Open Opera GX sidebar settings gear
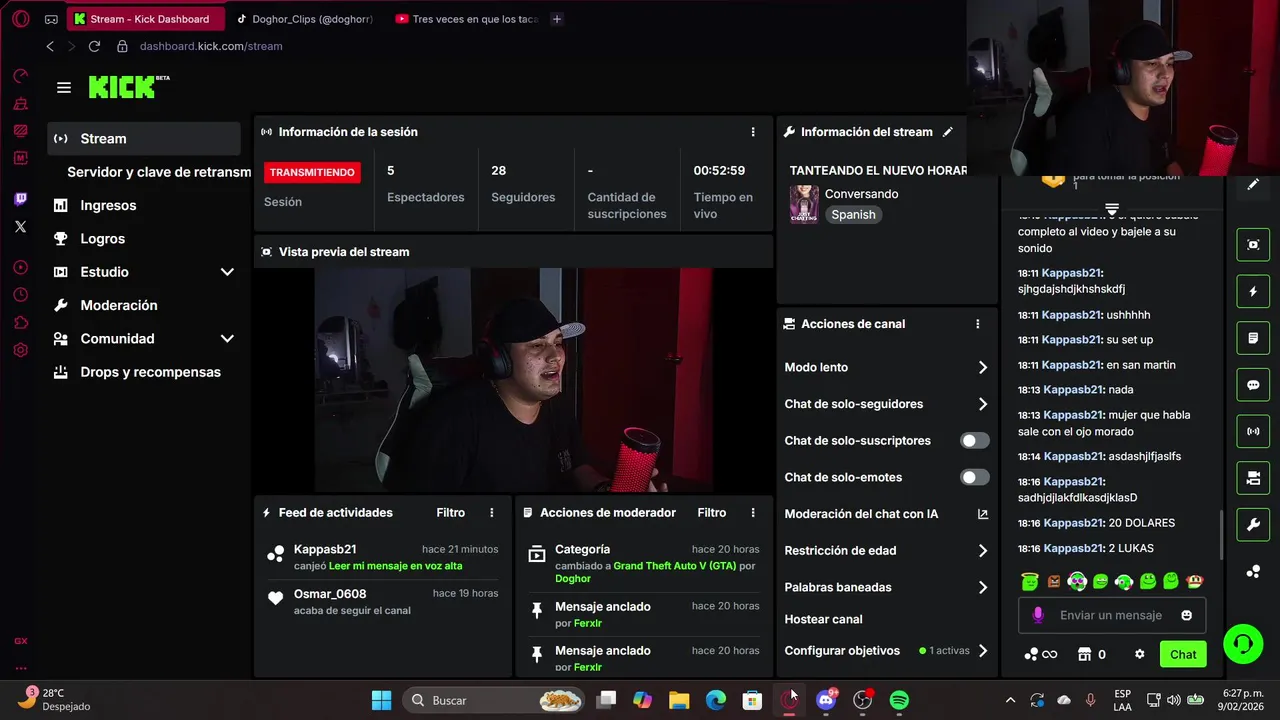The height and width of the screenshot is (720, 1280). [x=21, y=350]
